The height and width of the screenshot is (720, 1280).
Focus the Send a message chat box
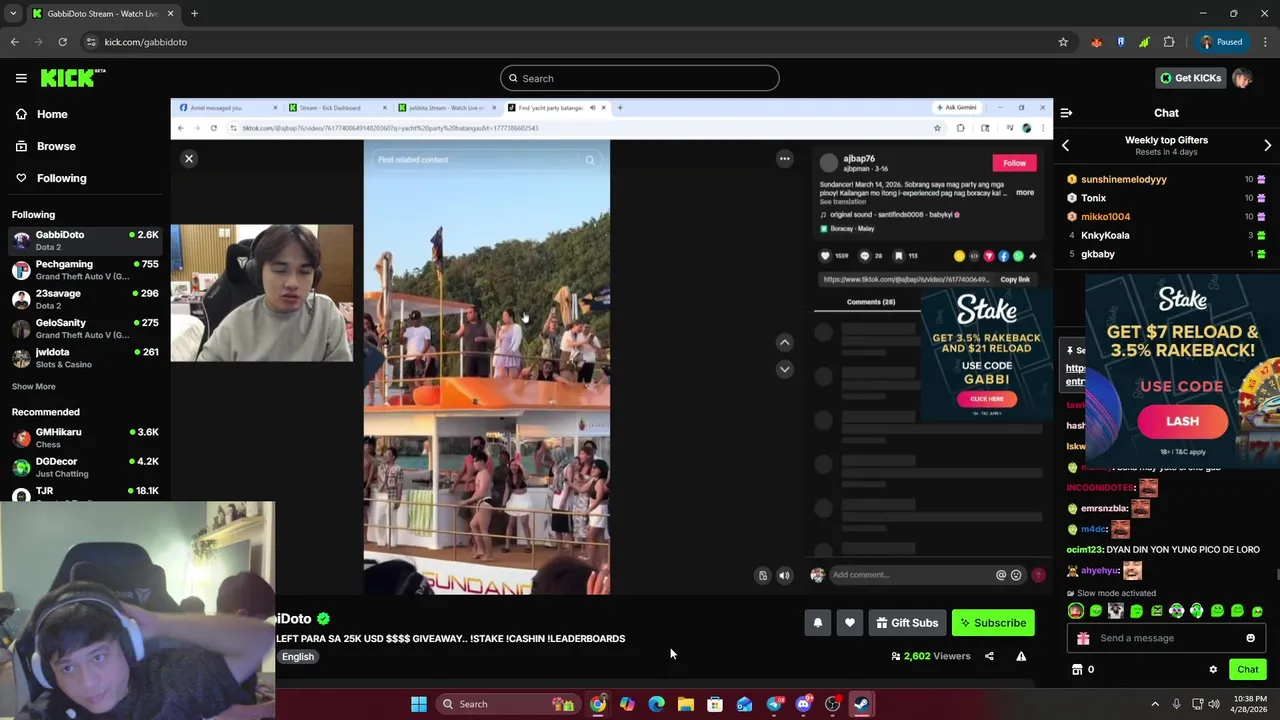pyautogui.click(x=1166, y=638)
